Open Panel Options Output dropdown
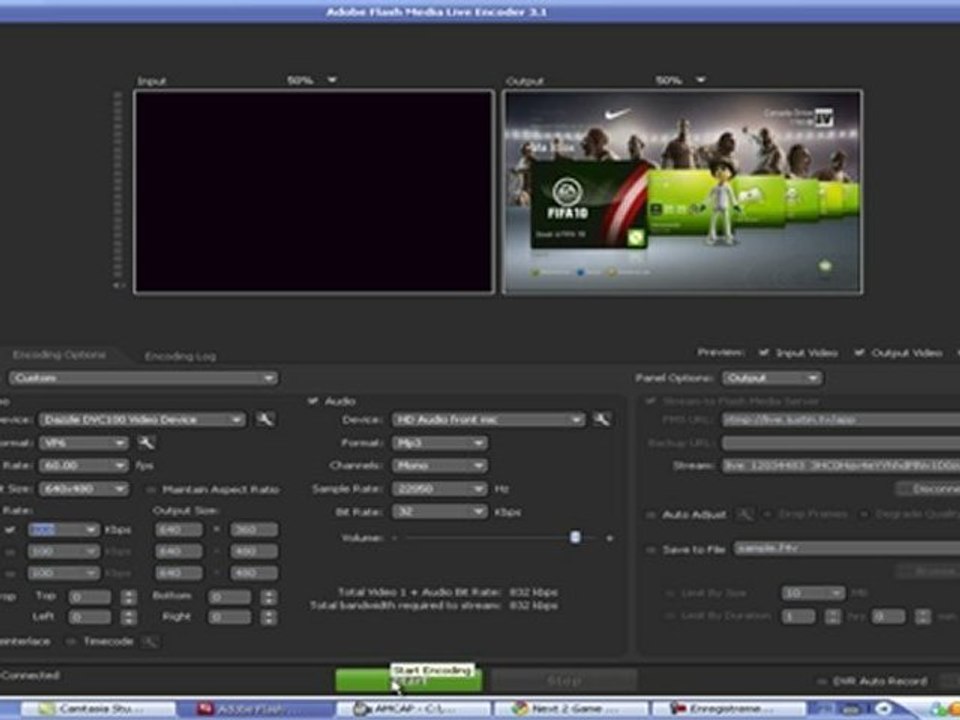Image resolution: width=960 pixels, height=720 pixels. (772, 378)
